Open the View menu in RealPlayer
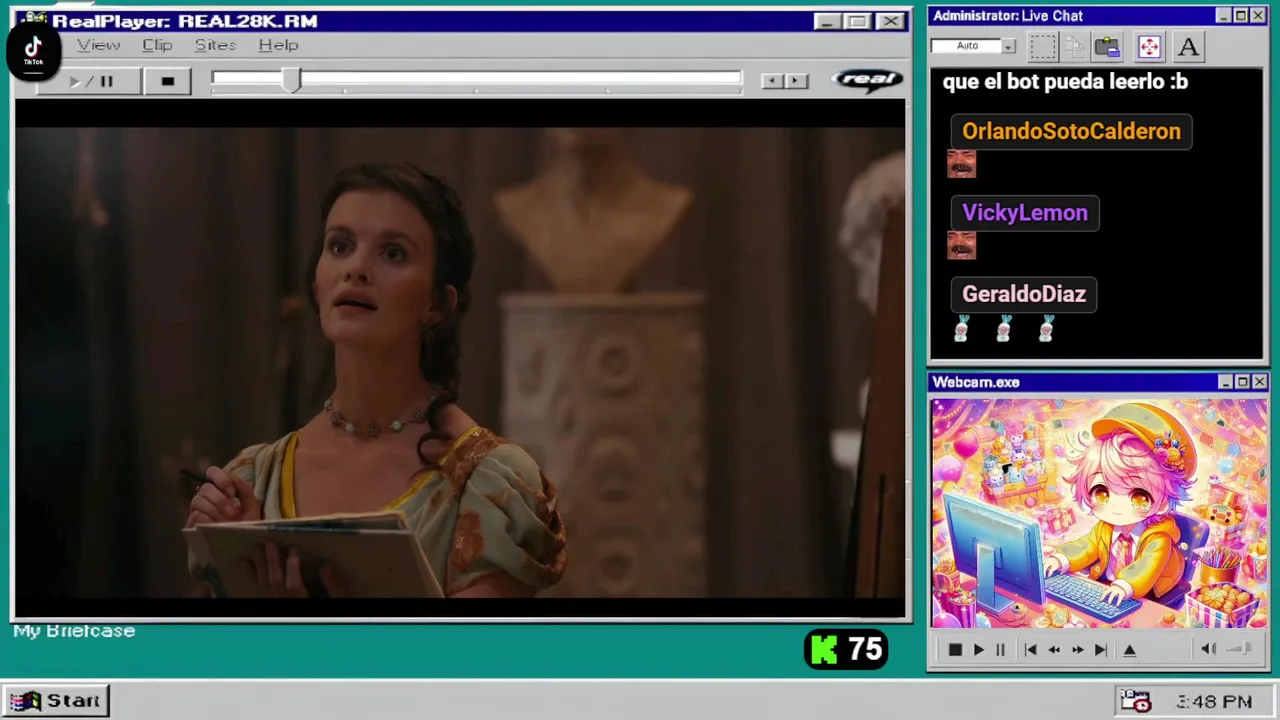Screen dimensions: 1280x720 point(98,45)
